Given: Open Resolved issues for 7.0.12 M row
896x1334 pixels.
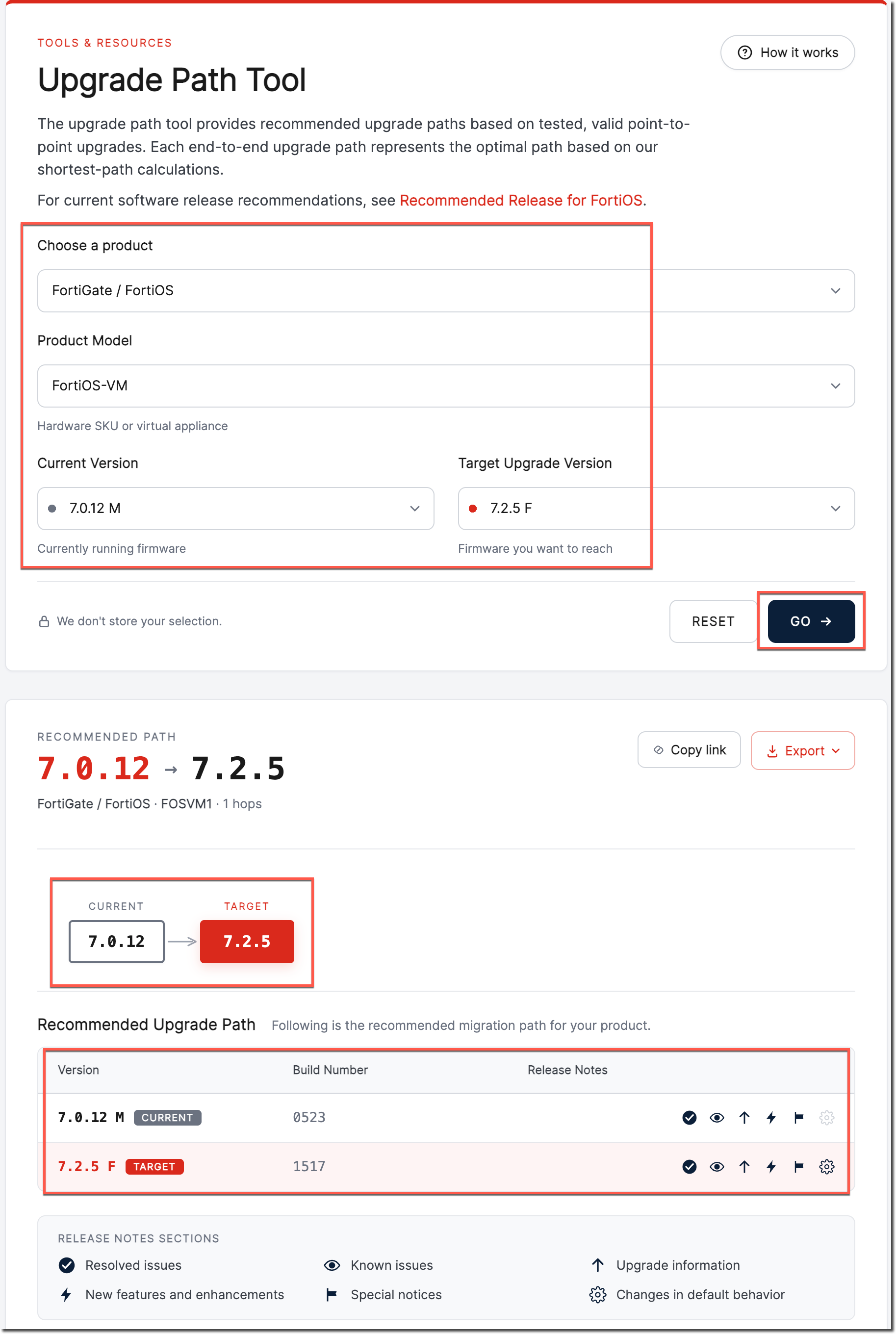Looking at the screenshot, I should coord(689,1118).
